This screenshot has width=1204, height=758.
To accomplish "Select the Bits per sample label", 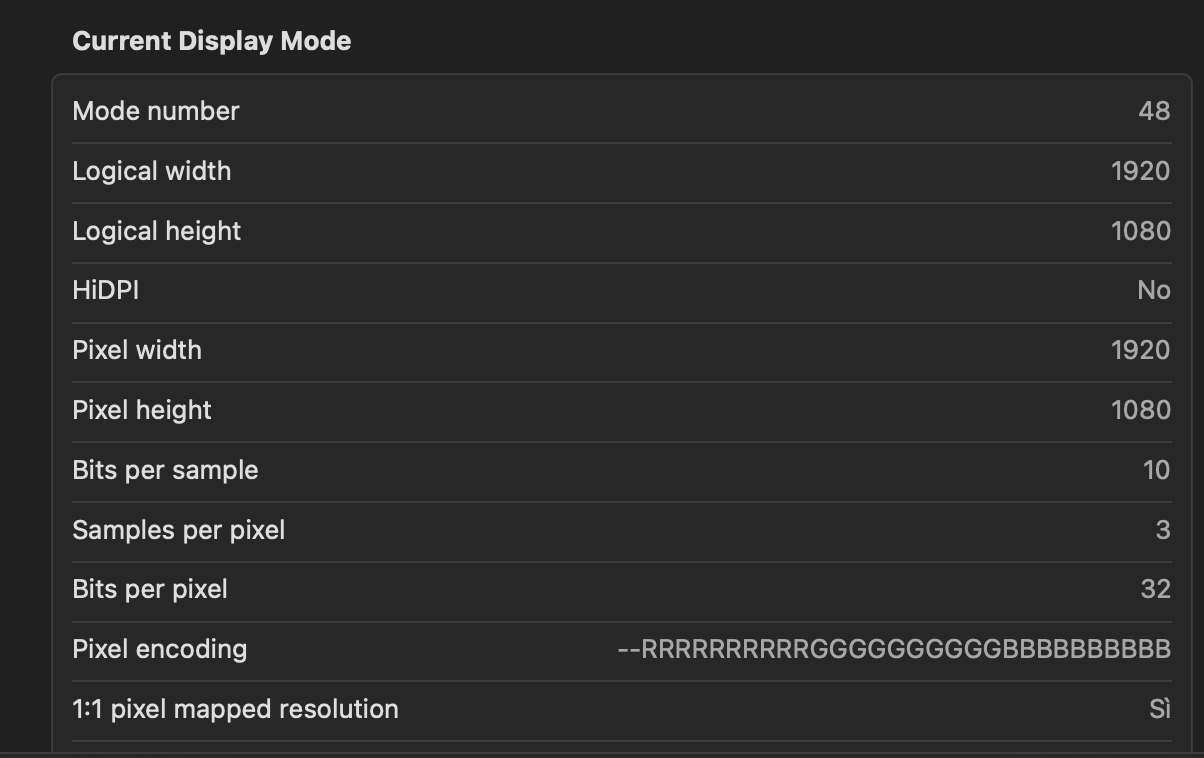I will 165,470.
